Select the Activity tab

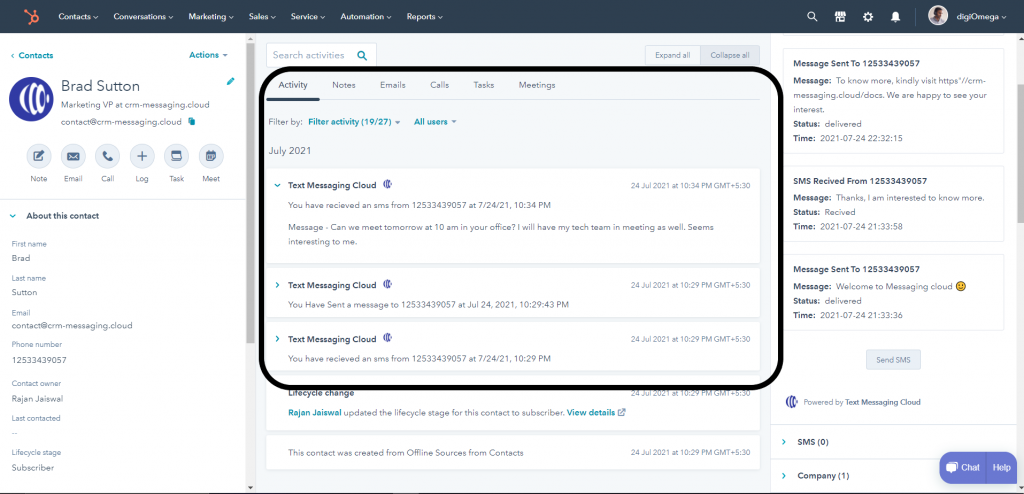[293, 85]
